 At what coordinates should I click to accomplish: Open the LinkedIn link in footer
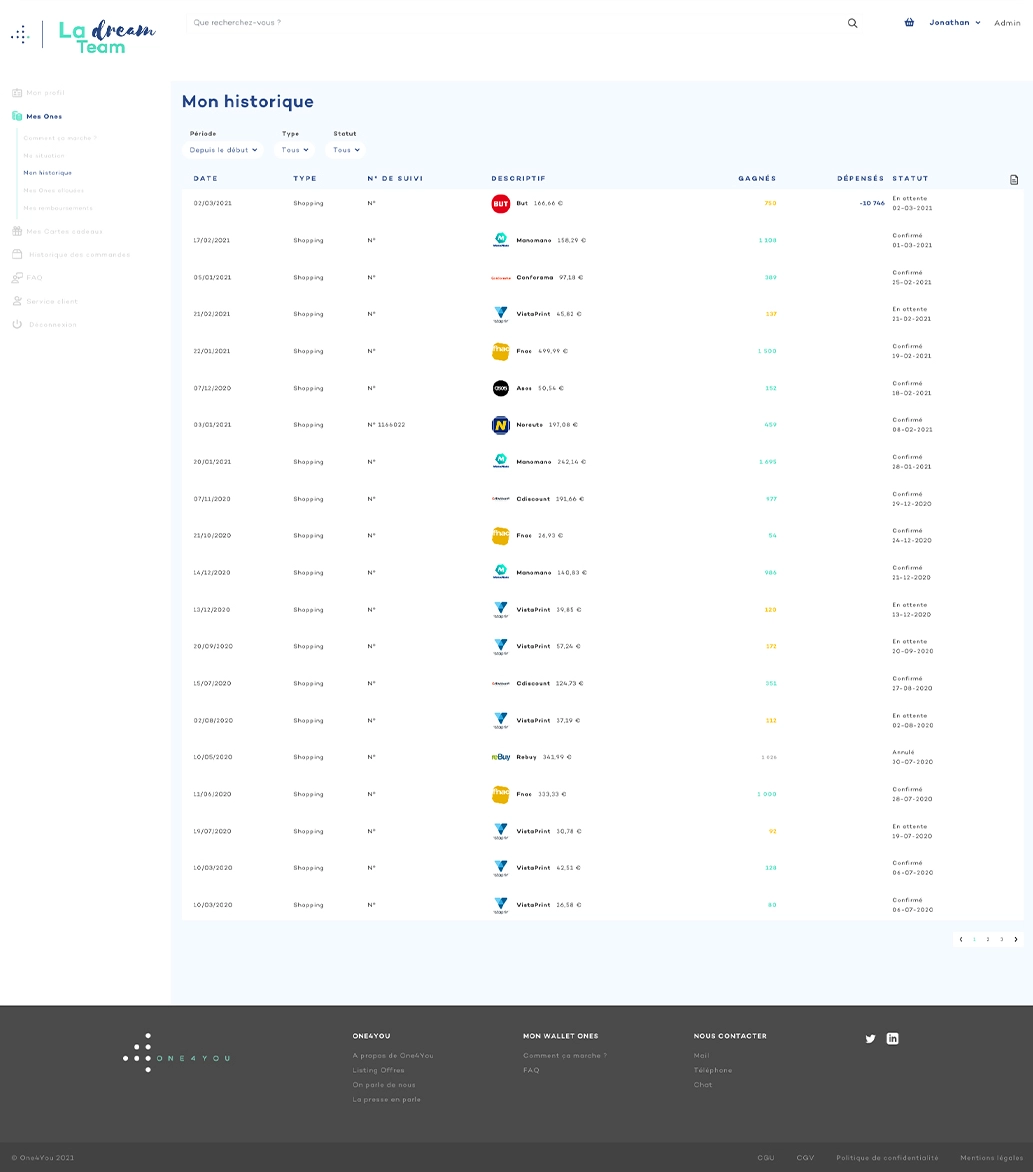click(892, 1038)
